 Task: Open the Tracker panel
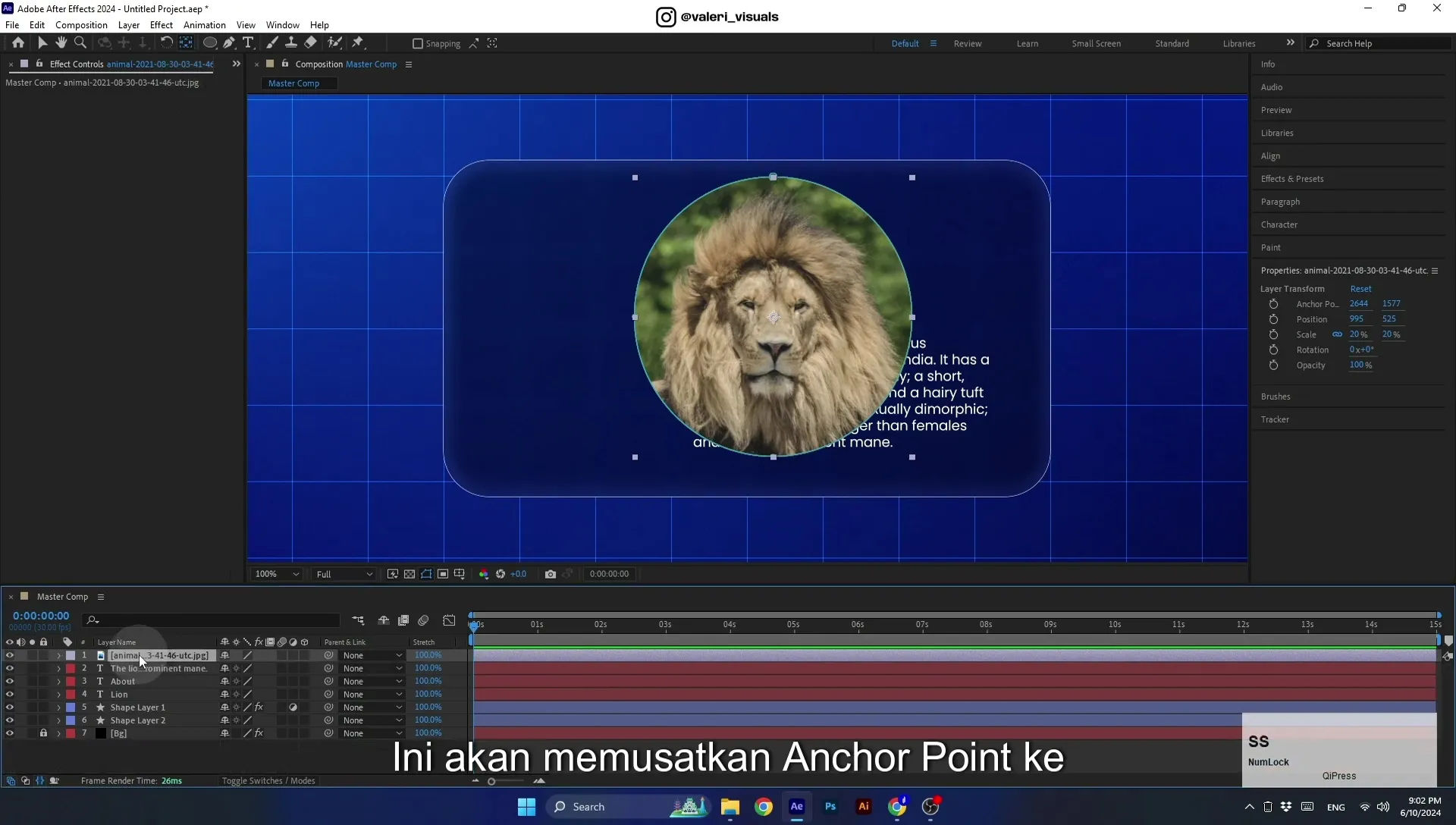tap(1275, 419)
